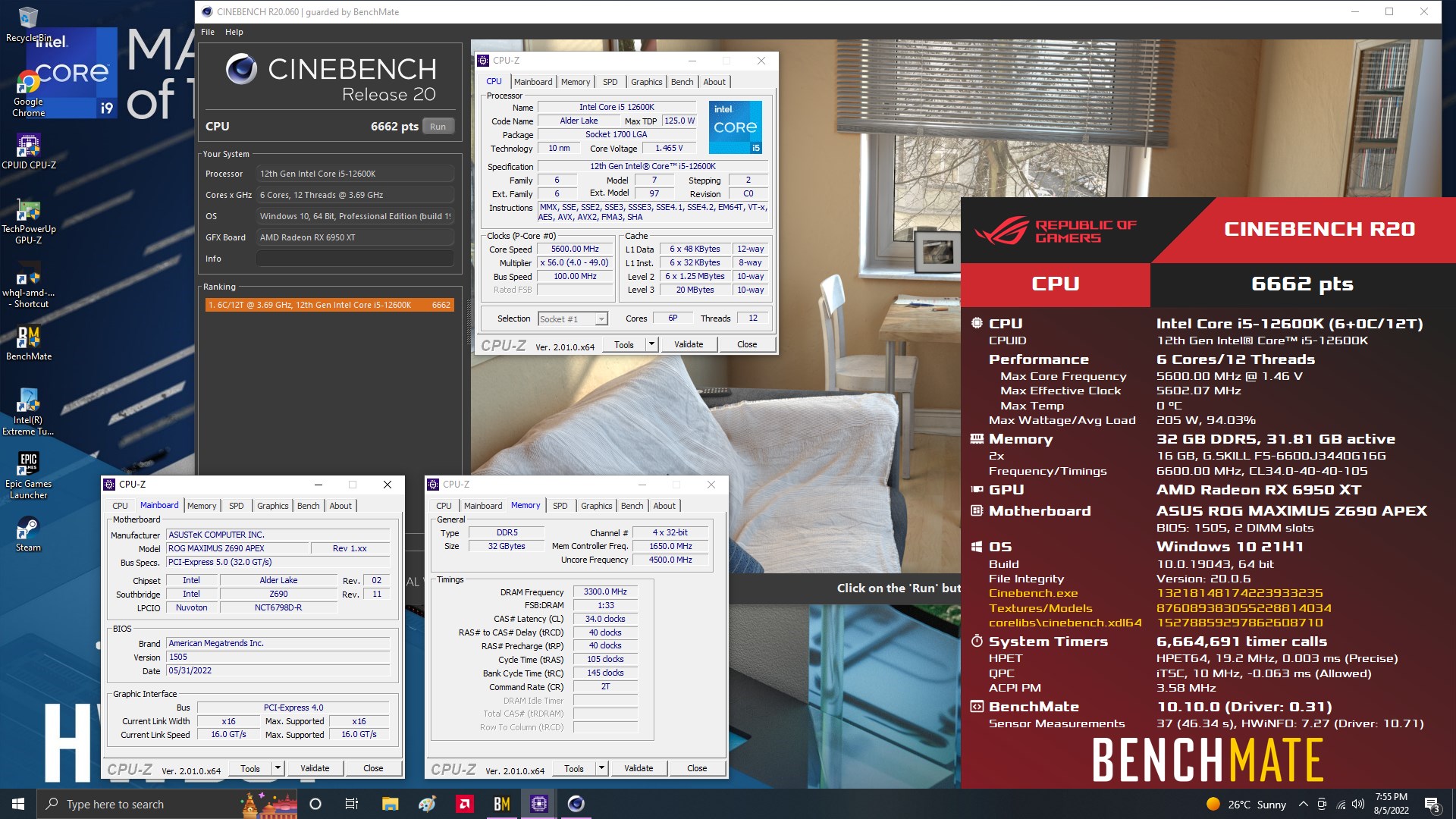This screenshot has width=1456, height=819.
Task: Click Tools in the top CPU-Z window
Action: click(623, 344)
